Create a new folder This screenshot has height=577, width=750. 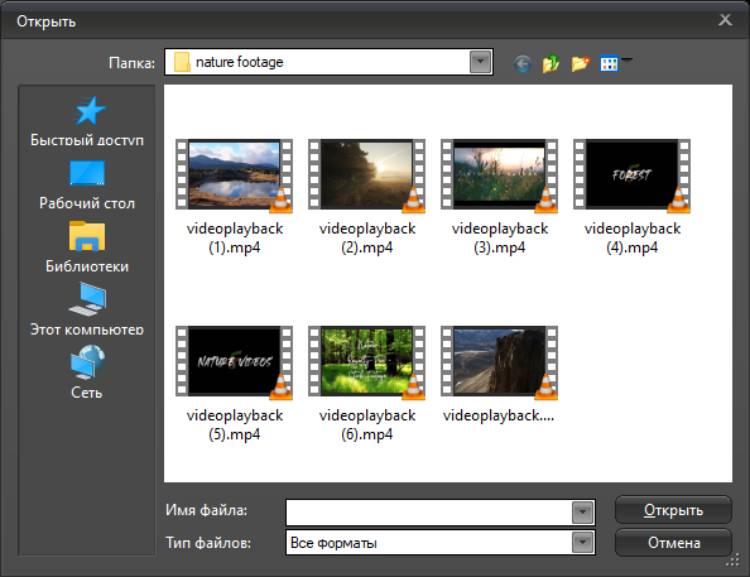[580, 63]
